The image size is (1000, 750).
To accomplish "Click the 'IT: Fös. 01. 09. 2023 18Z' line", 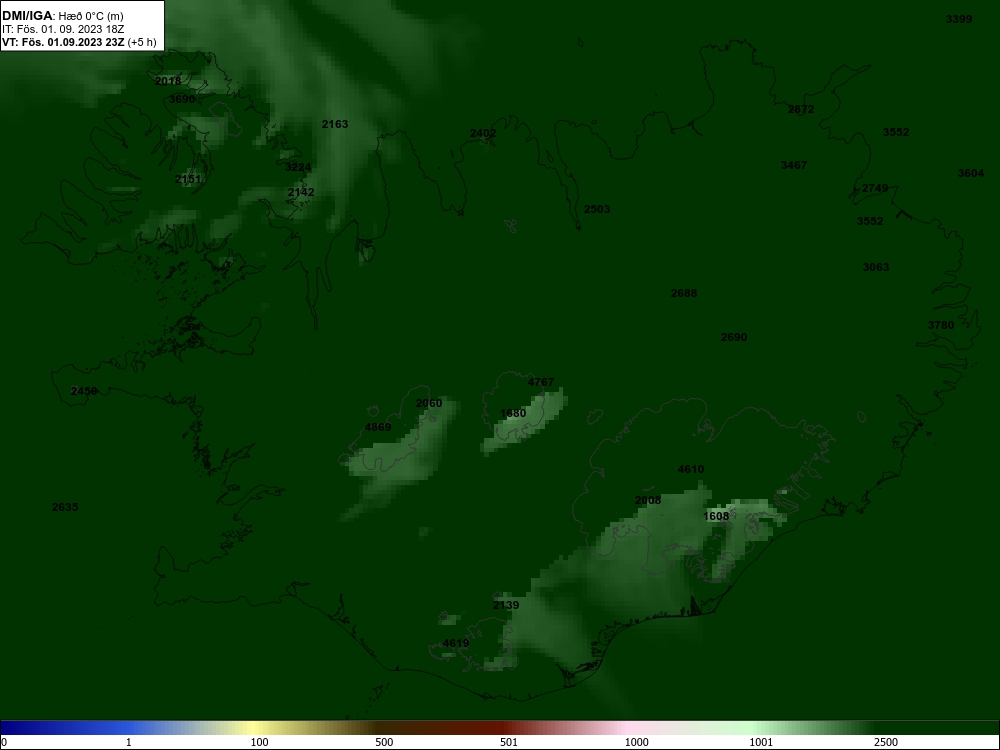I will click(62, 29).
